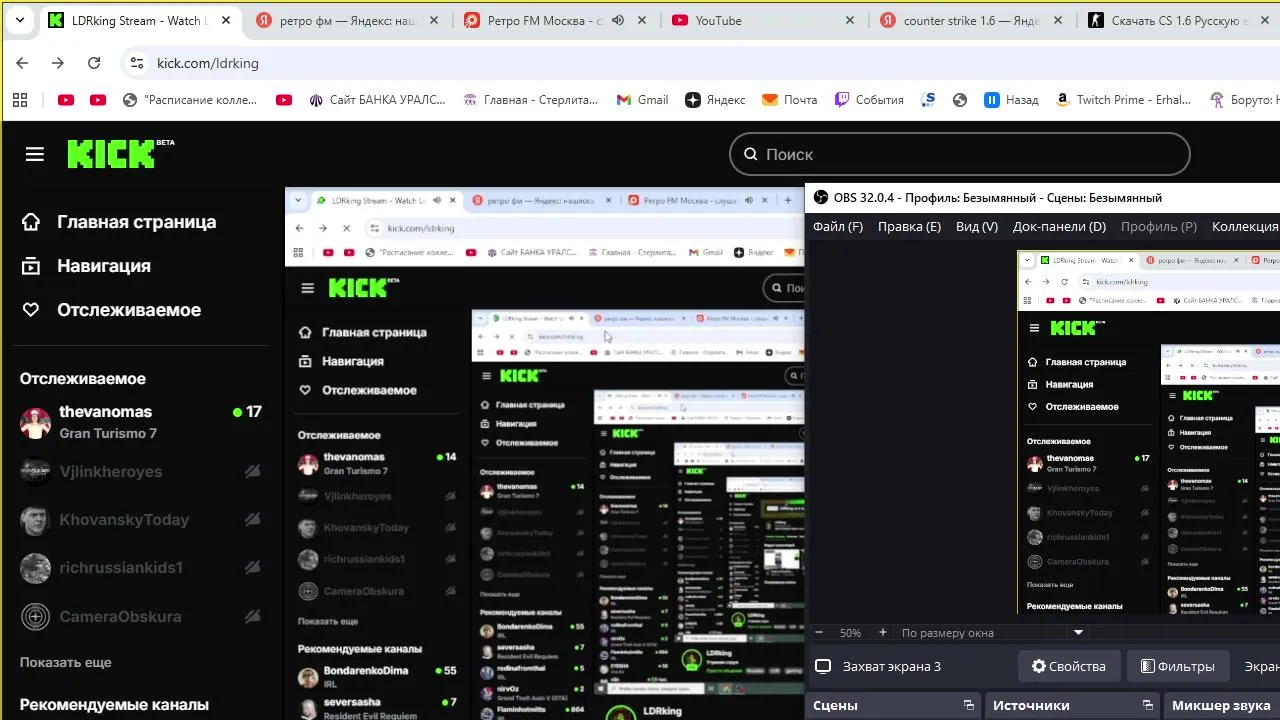Open the События Twitch bookmark
This screenshot has width=1280, height=720.
click(x=869, y=100)
